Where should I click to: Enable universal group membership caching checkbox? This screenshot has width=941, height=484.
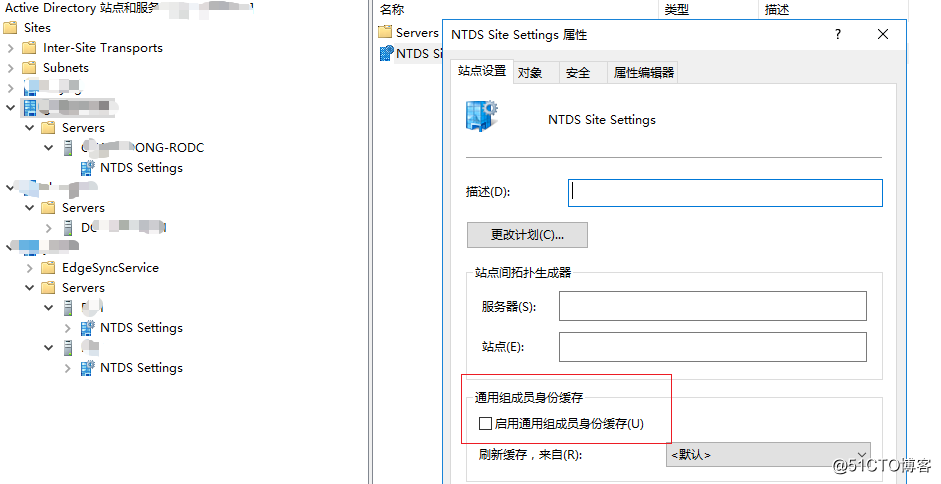pyautogui.click(x=485, y=424)
